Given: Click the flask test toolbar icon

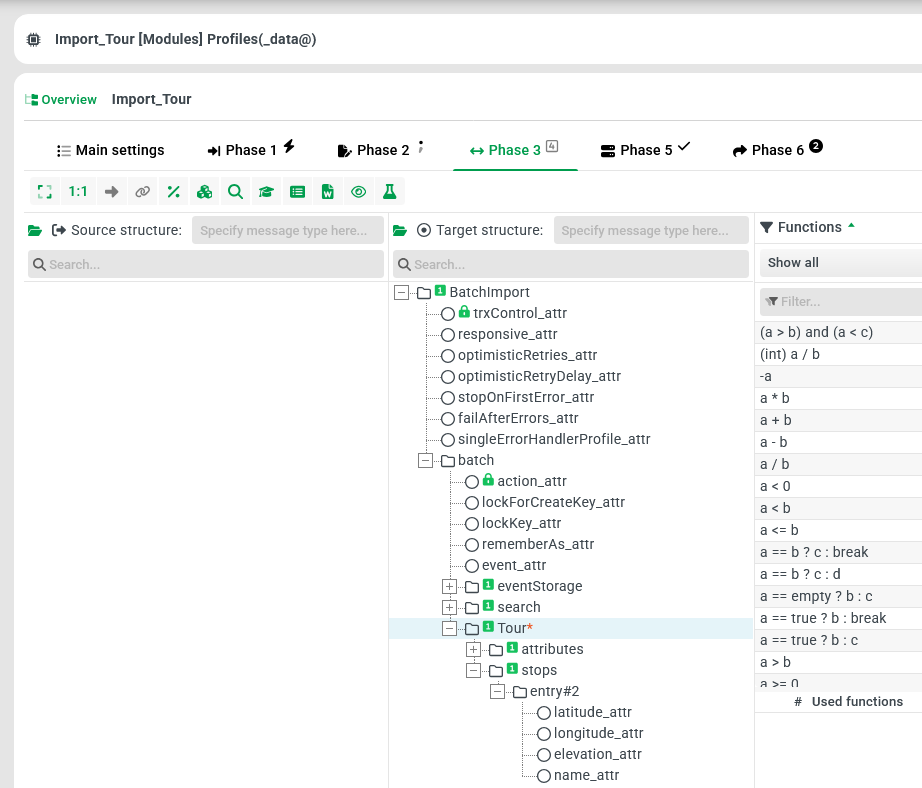Looking at the screenshot, I should 389,191.
